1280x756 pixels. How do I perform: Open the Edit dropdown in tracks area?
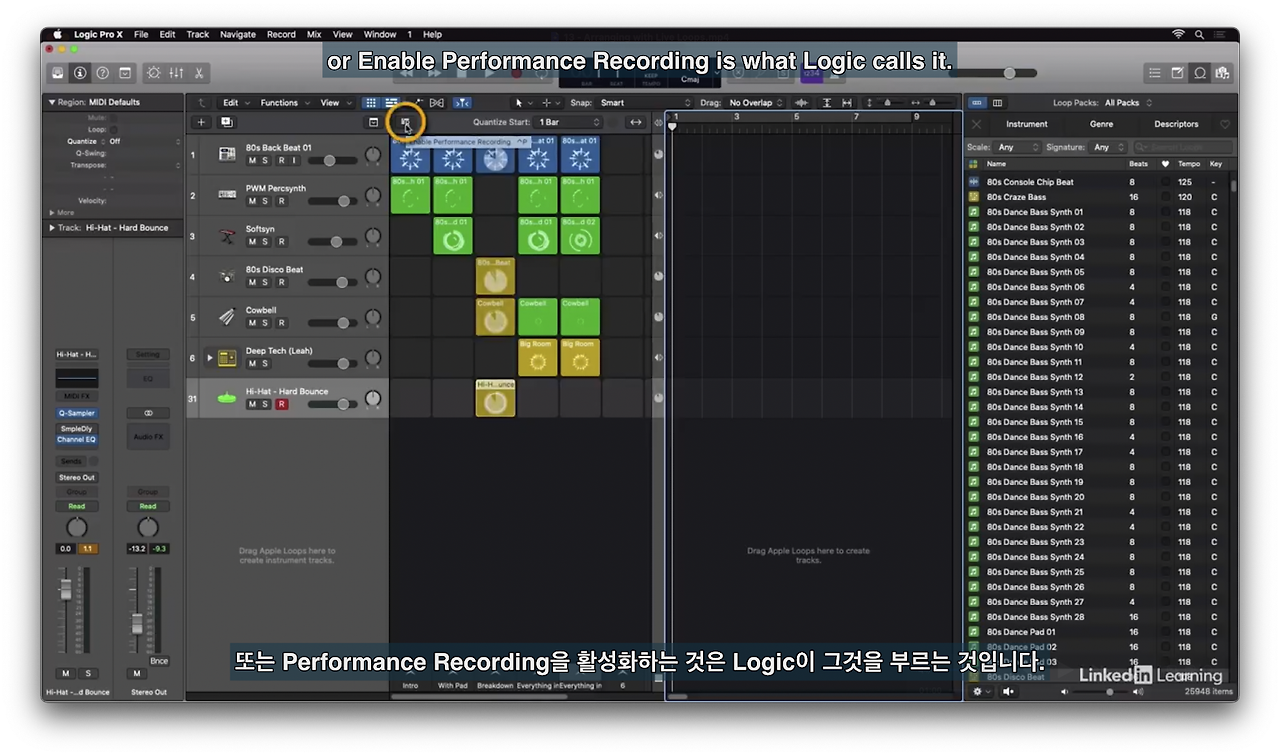pos(235,102)
